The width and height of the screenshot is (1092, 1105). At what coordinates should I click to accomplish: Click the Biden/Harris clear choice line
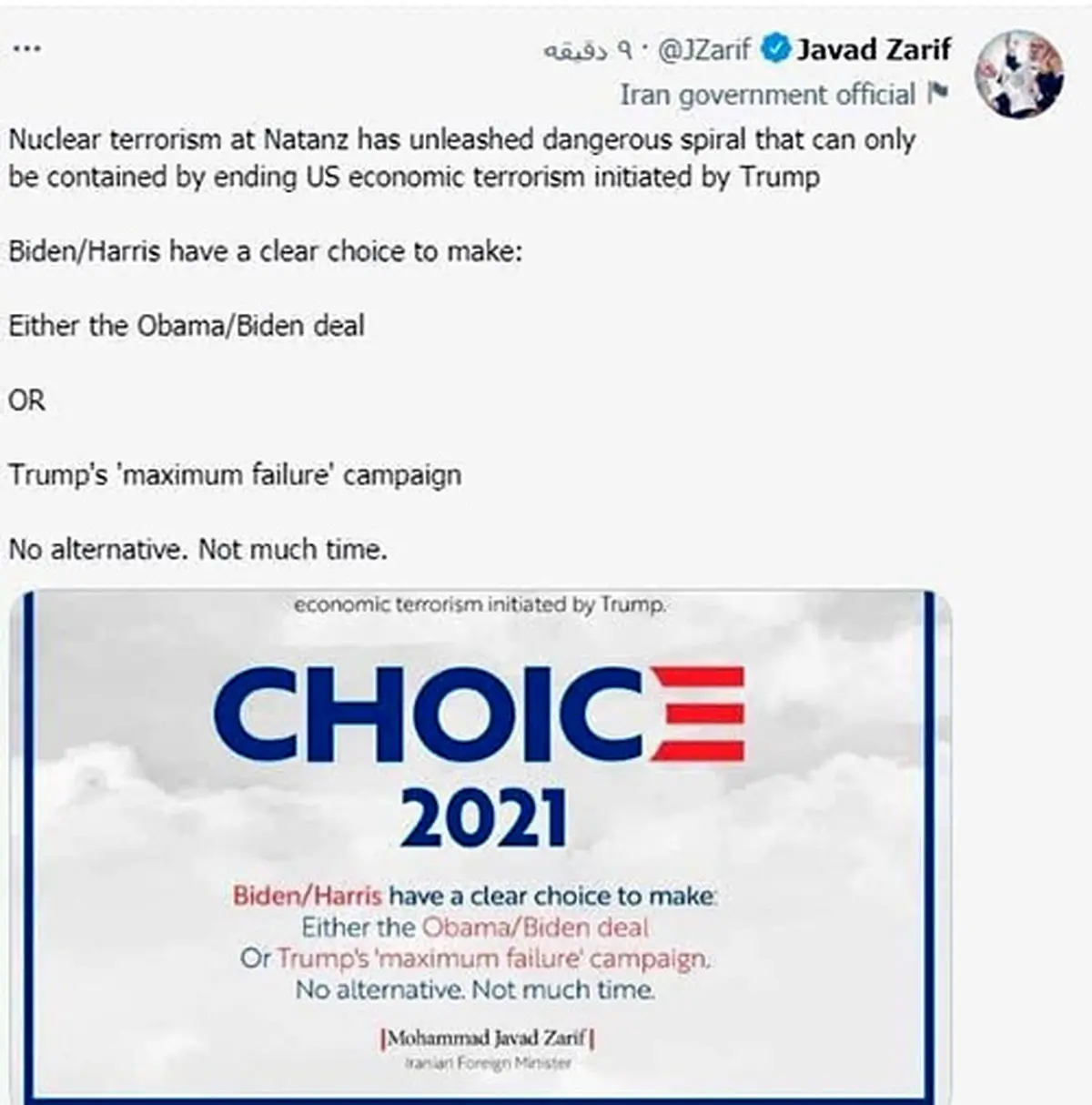266,250
